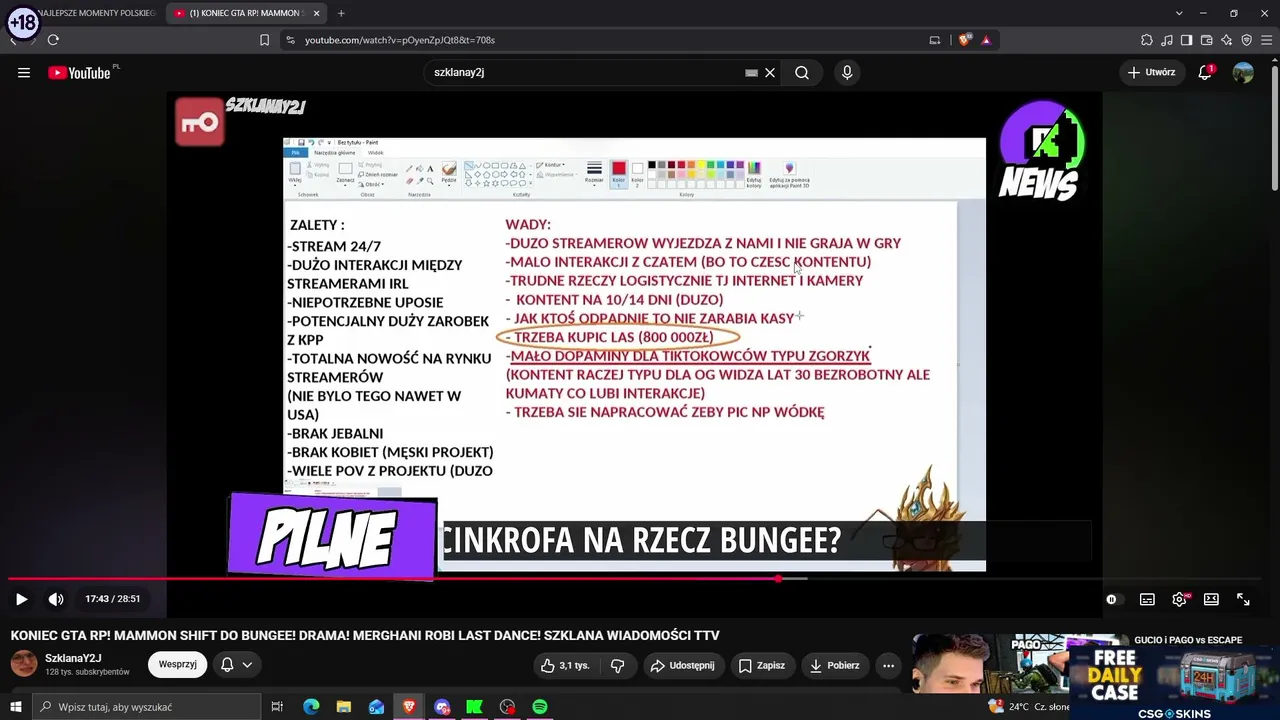Expand the notification bell dropdown
The height and width of the screenshot is (720, 1280).
pos(236,664)
